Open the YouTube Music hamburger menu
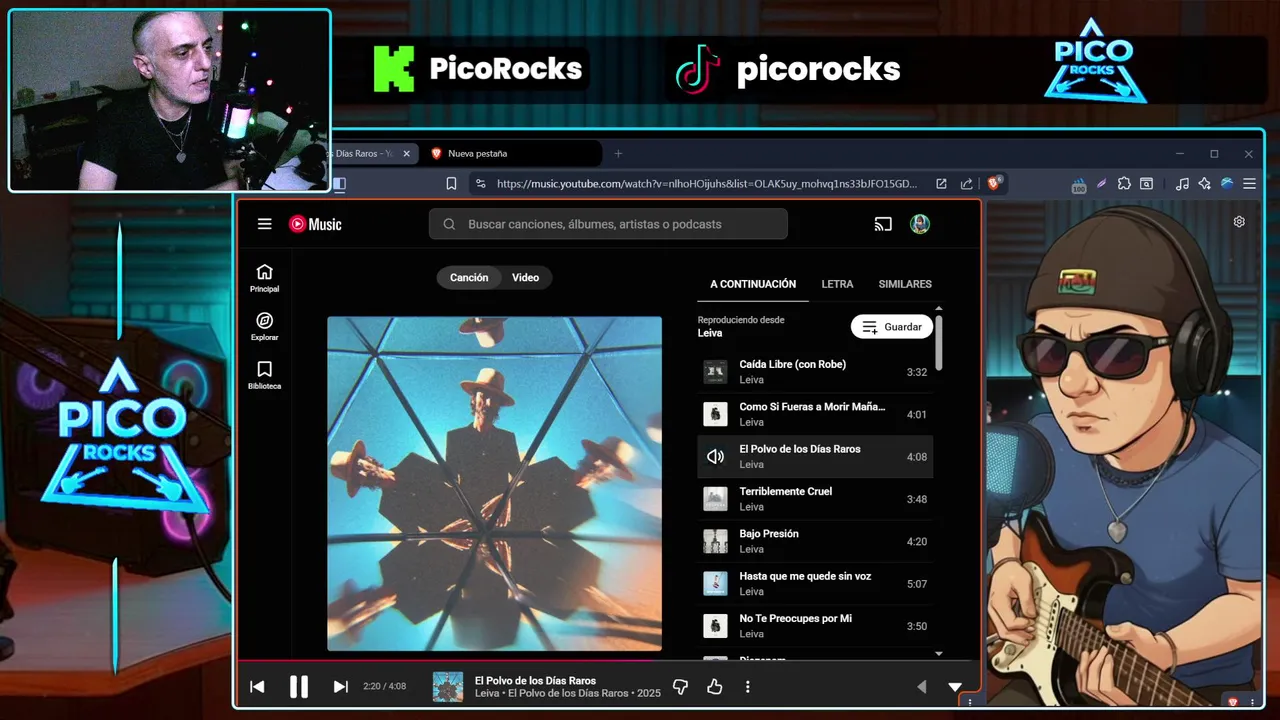The image size is (1280, 720). tap(264, 224)
